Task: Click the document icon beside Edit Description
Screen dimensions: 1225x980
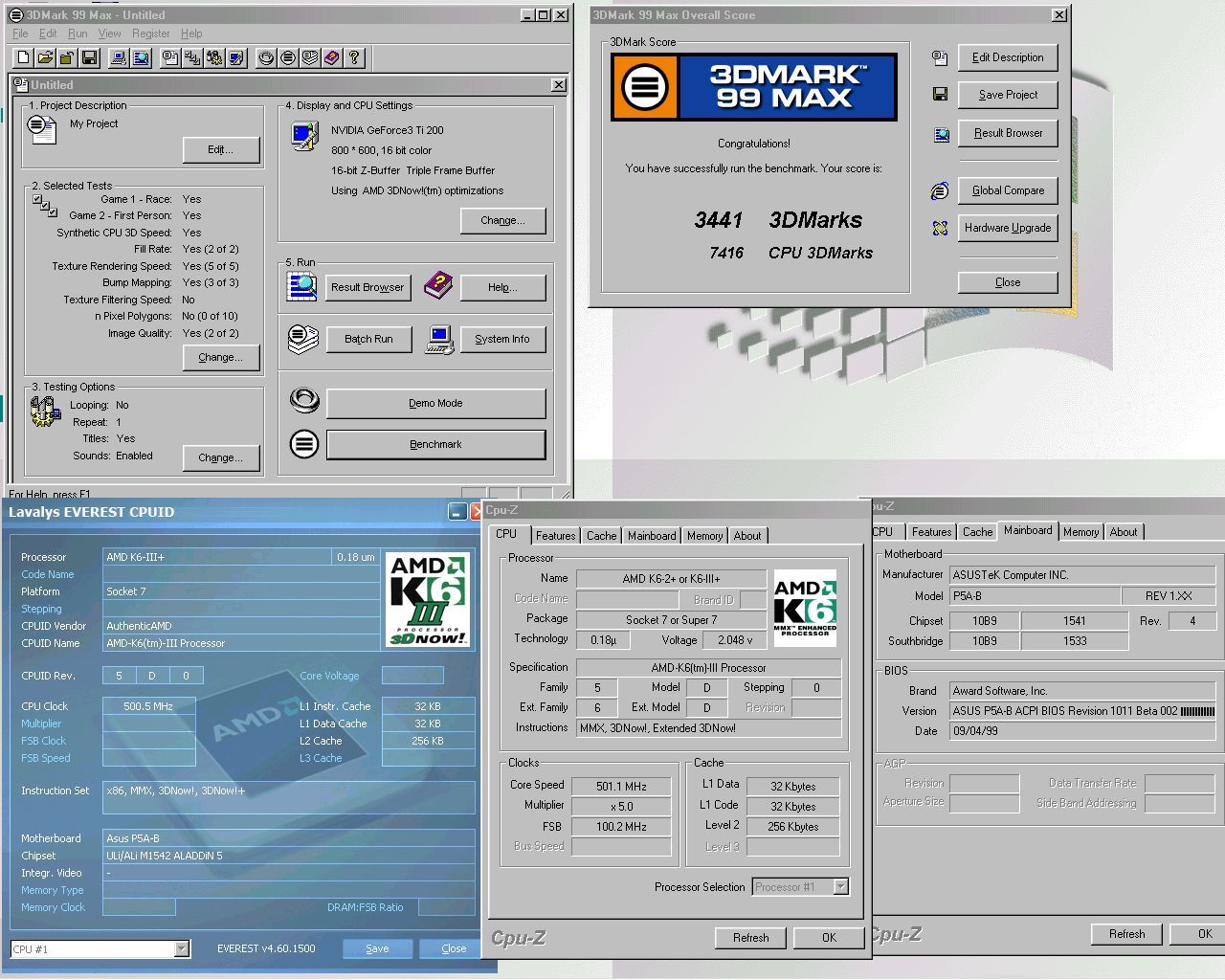Action: click(x=940, y=57)
